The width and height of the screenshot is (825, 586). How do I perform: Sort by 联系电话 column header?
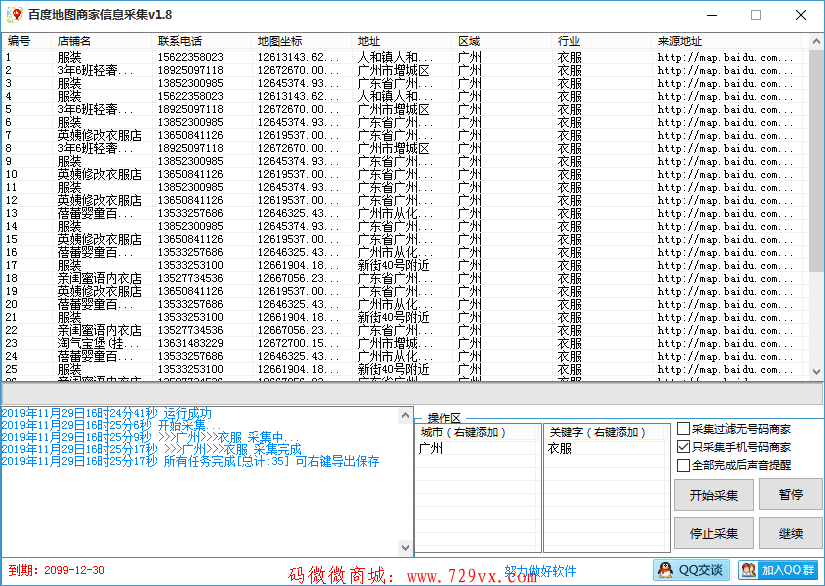pos(202,41)
